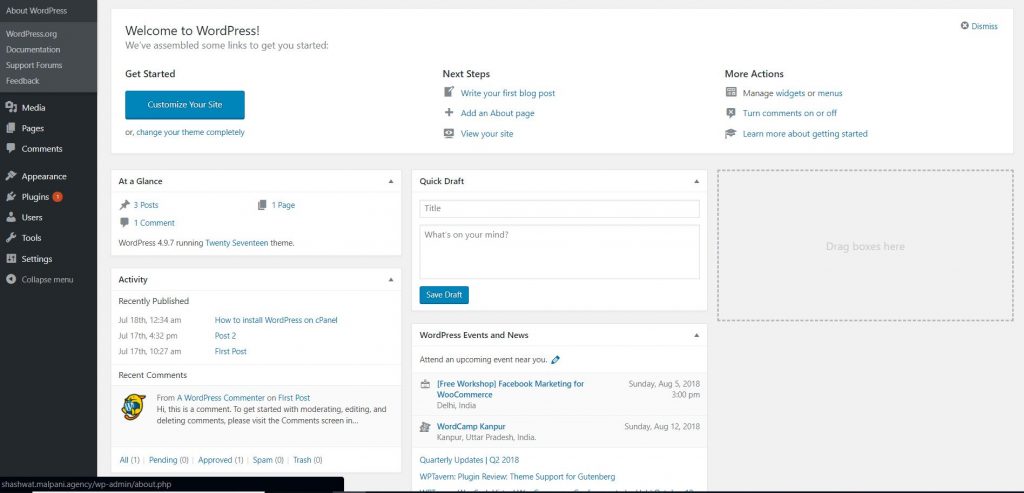1024x493 pixels.
Task: Click the Users person icon
Action: (x=10, y=217)
